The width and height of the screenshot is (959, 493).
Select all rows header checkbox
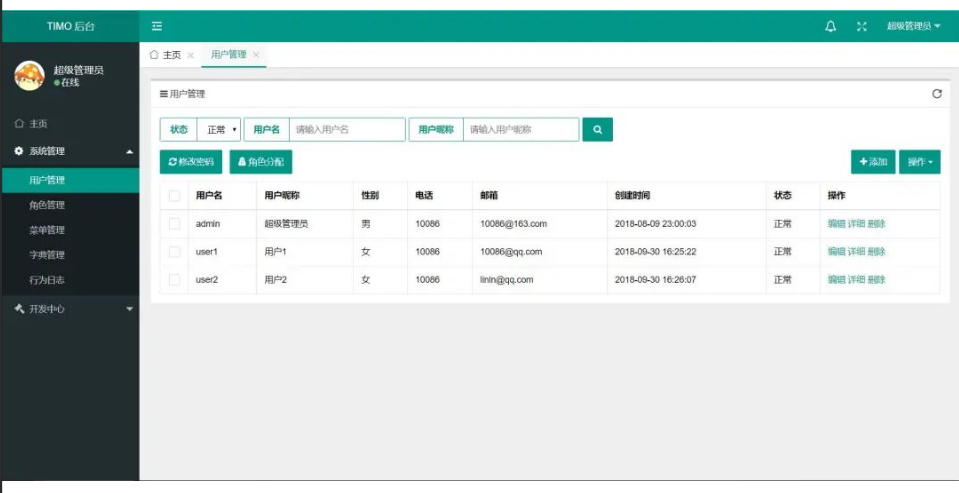tap(174, 196)
